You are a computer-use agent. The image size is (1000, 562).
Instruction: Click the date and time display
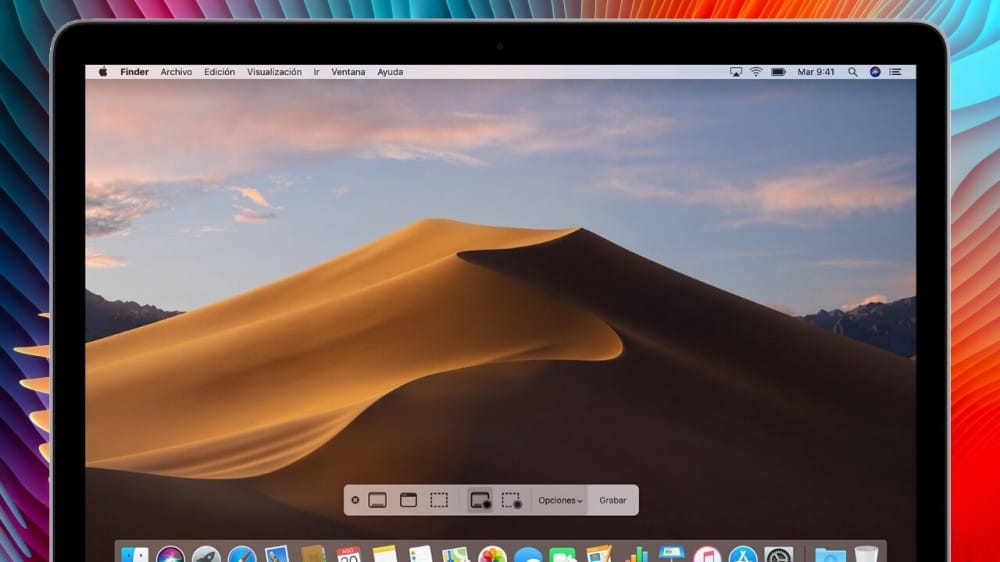[x=817, y=72]
